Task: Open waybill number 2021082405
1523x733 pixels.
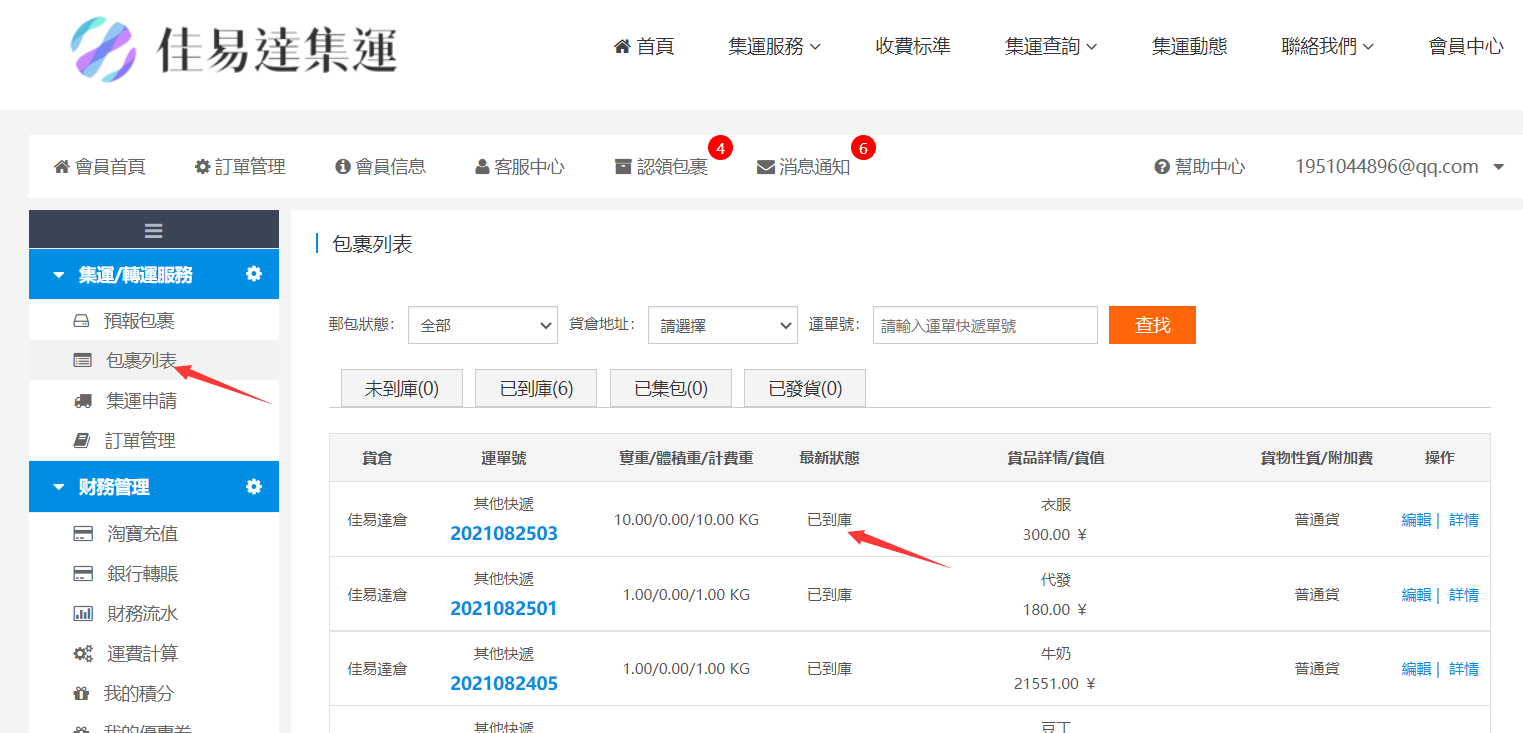Action: [504, 684]
